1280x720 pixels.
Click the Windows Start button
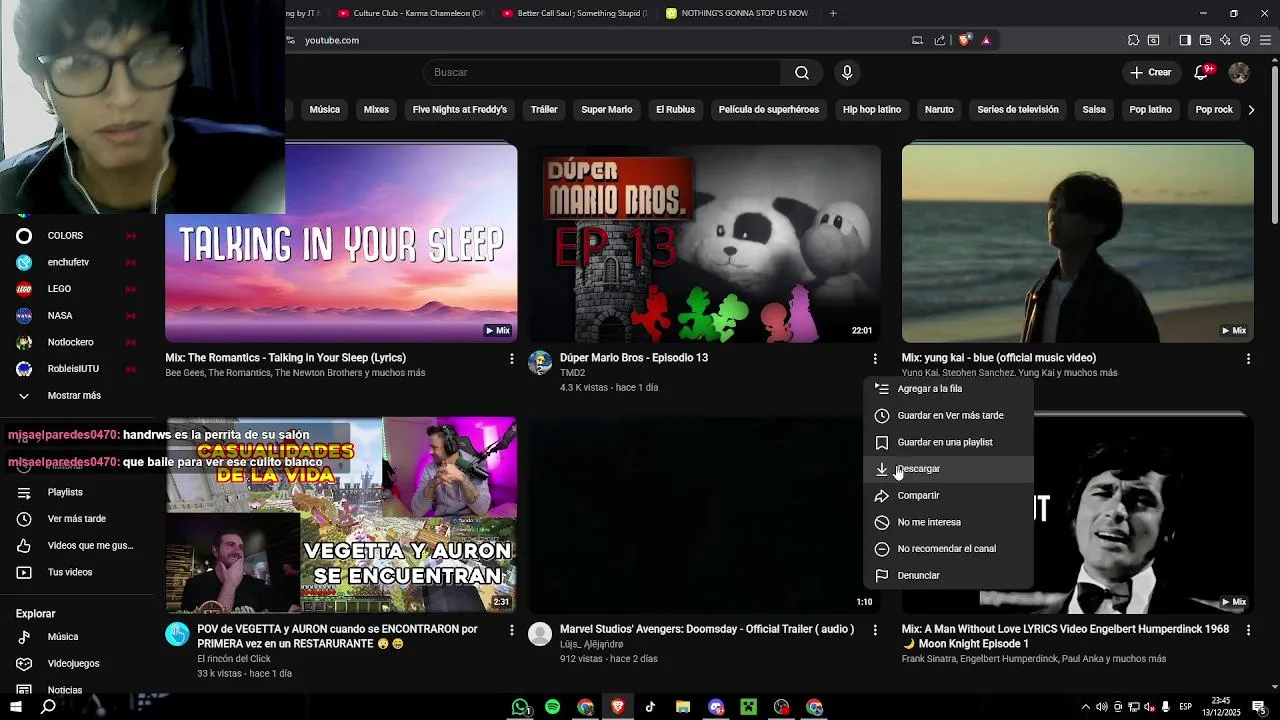coord(15,707)
